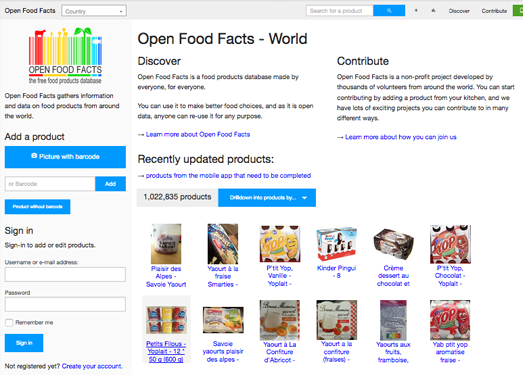
Task: Toggle the Remember me checkbox
Action: point(9,323)
